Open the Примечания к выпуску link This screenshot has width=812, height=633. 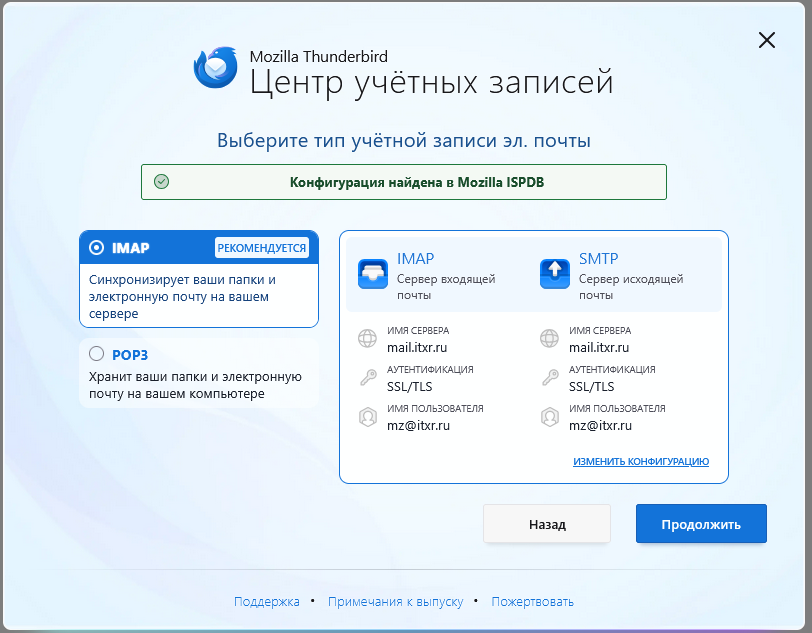point(395,602)
